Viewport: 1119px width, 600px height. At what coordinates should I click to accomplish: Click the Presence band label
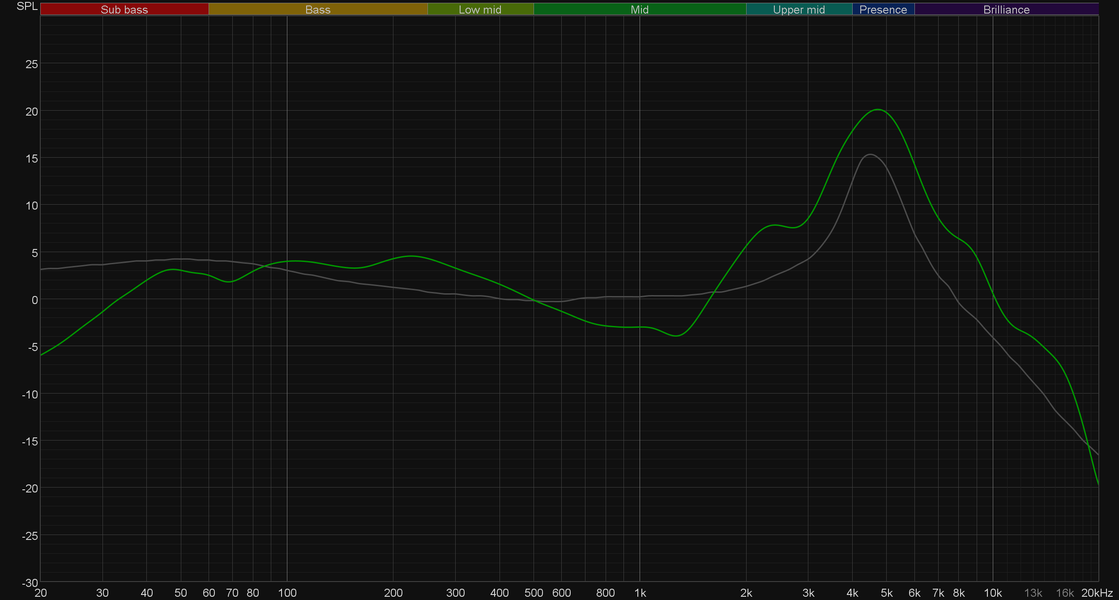(x=883, y=9)
